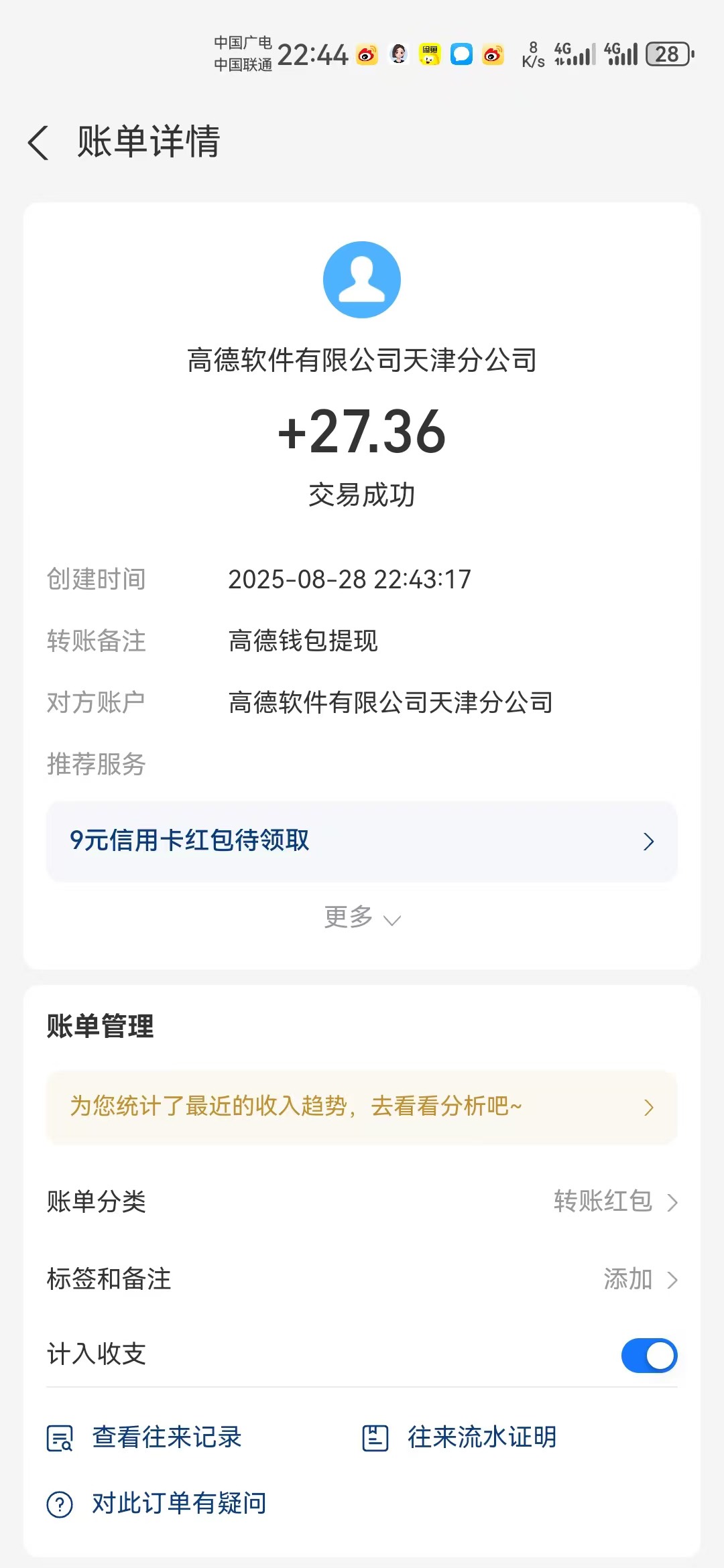Viewport: 724px width, 1568px height.
Task: Tap the battery indicator in status bar
Action: [669, 54]
